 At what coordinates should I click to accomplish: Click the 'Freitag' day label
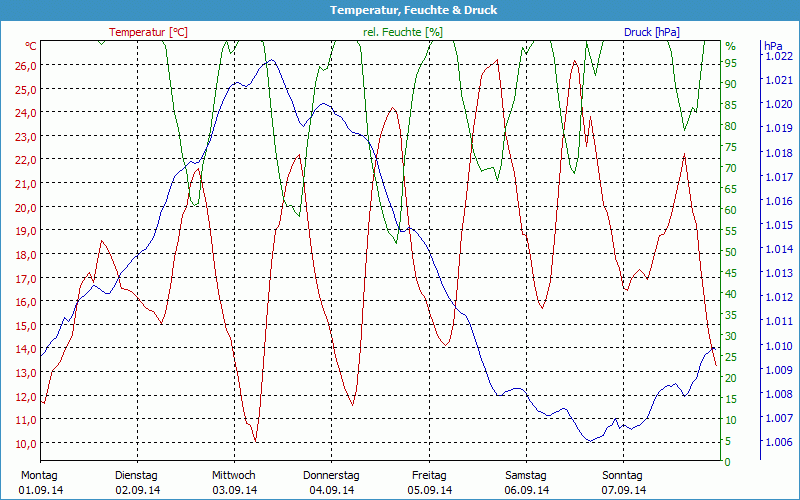click(x=429, y=476)
